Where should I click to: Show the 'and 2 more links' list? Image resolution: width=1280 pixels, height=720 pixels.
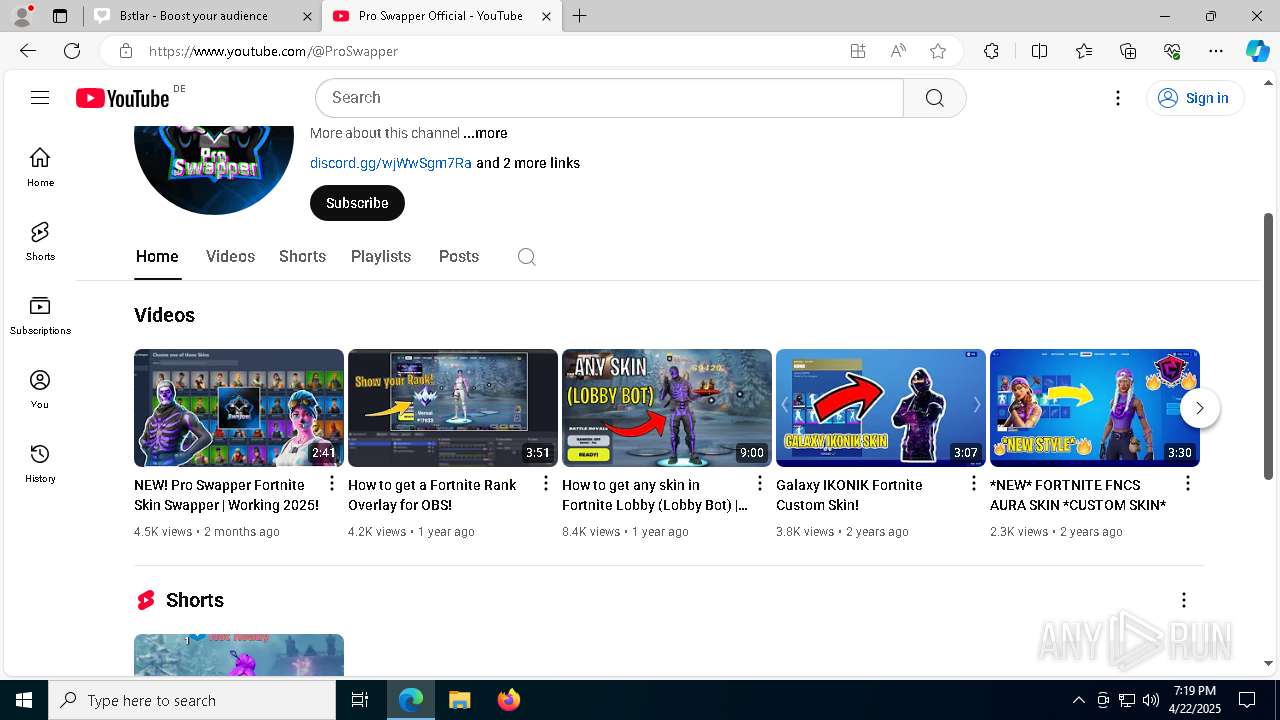click(x=528, y=163)
